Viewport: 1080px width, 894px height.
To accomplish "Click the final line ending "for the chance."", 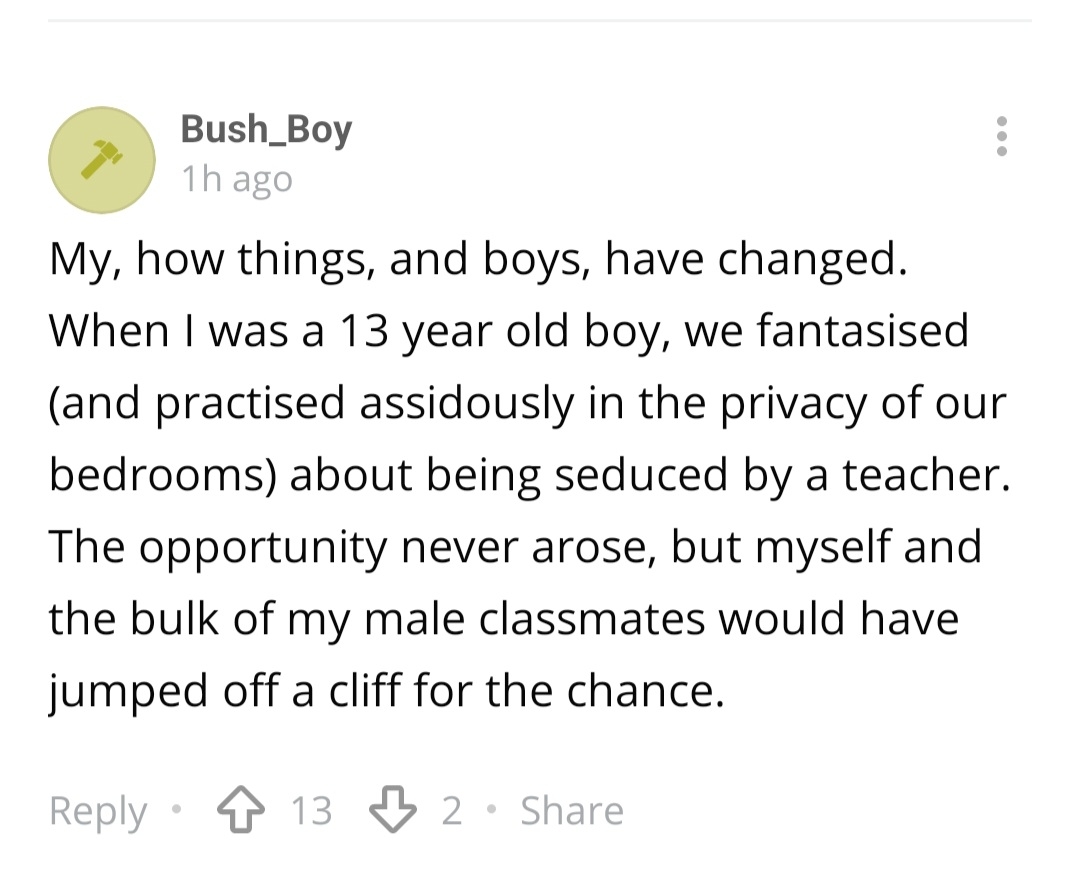I will coord(386,691).
